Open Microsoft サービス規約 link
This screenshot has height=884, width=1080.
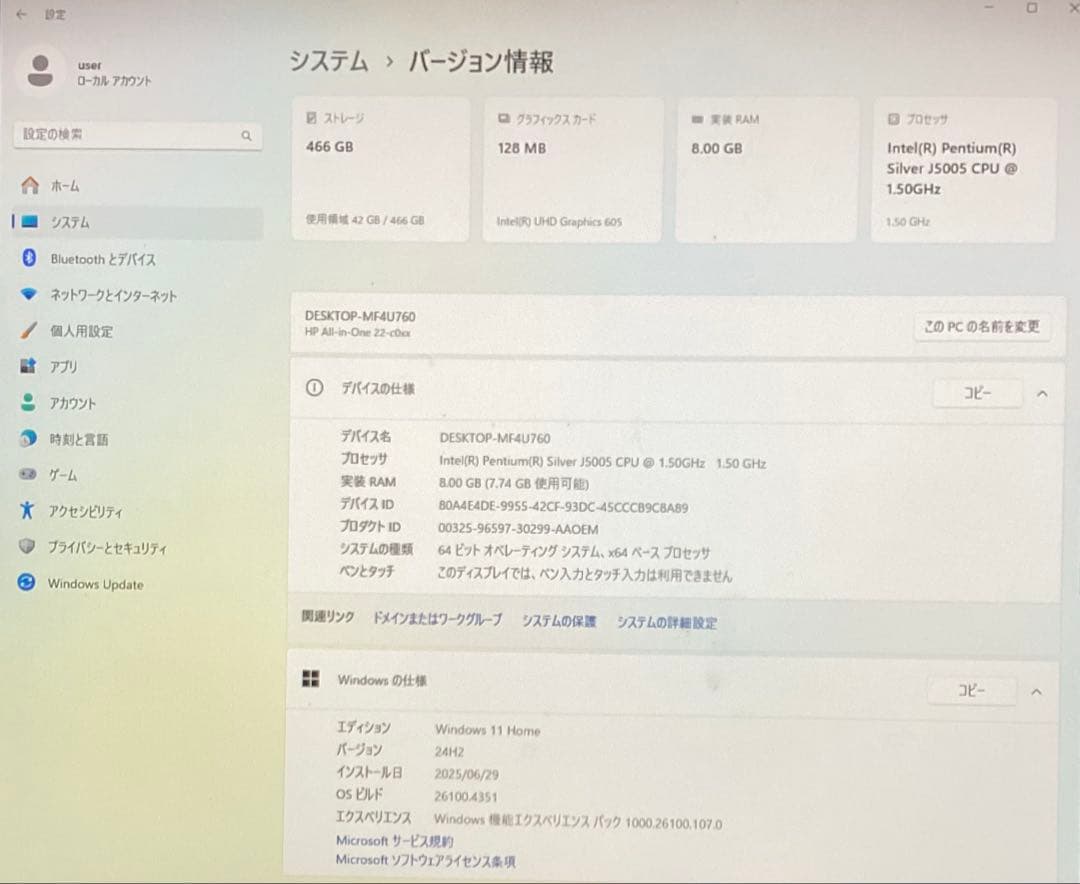pos(394,840)
